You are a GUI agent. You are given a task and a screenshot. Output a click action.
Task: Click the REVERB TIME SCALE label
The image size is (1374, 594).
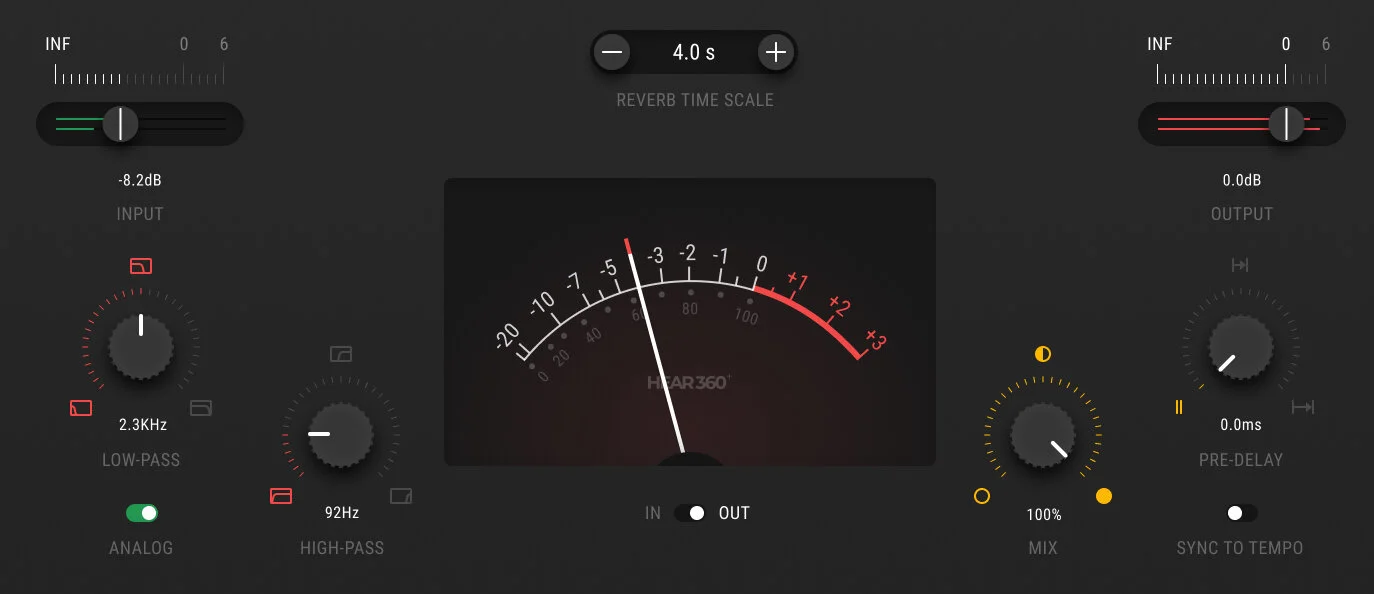695,100
